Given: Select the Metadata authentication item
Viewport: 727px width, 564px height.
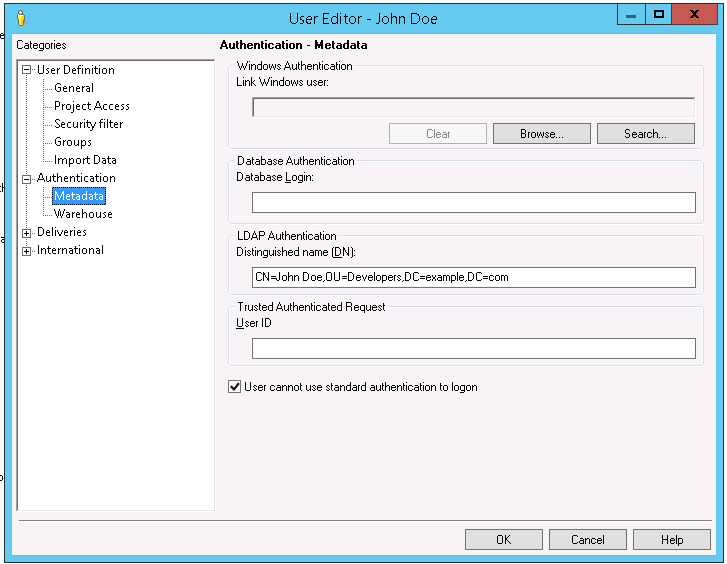Looking at the screenshot, I should click(x=79, y=196).
